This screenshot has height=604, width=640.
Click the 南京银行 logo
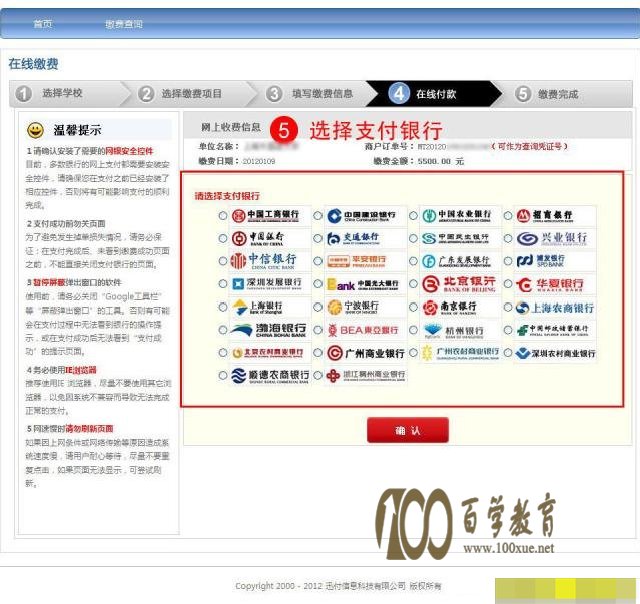460,307
